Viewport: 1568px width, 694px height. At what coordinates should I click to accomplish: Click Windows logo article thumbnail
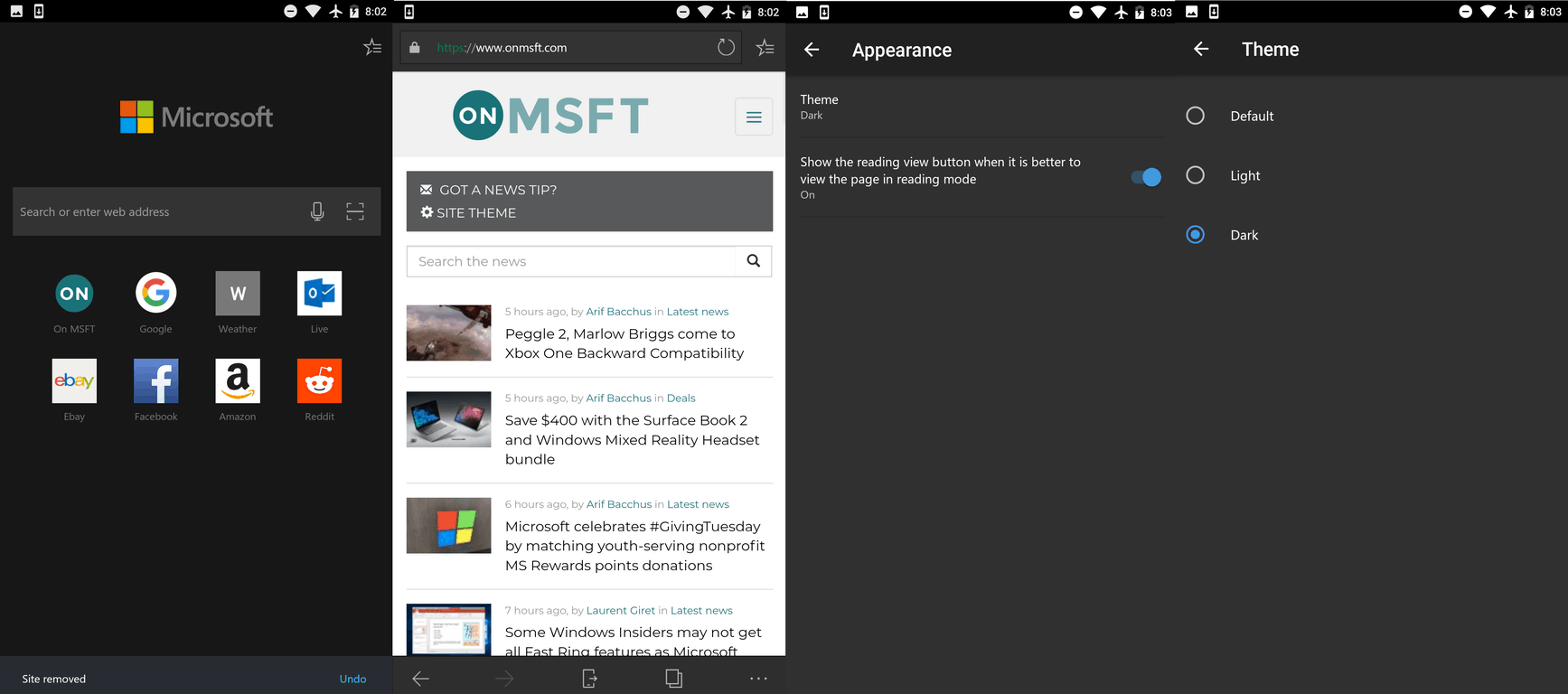tap(448, 526)
